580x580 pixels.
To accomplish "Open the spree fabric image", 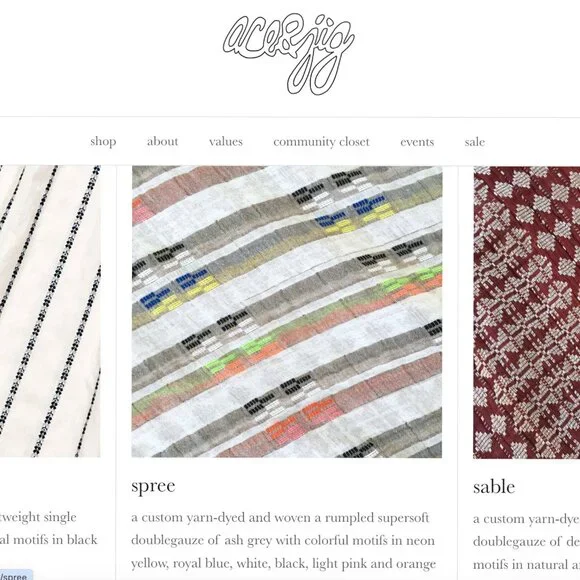I will coord(287,311).
